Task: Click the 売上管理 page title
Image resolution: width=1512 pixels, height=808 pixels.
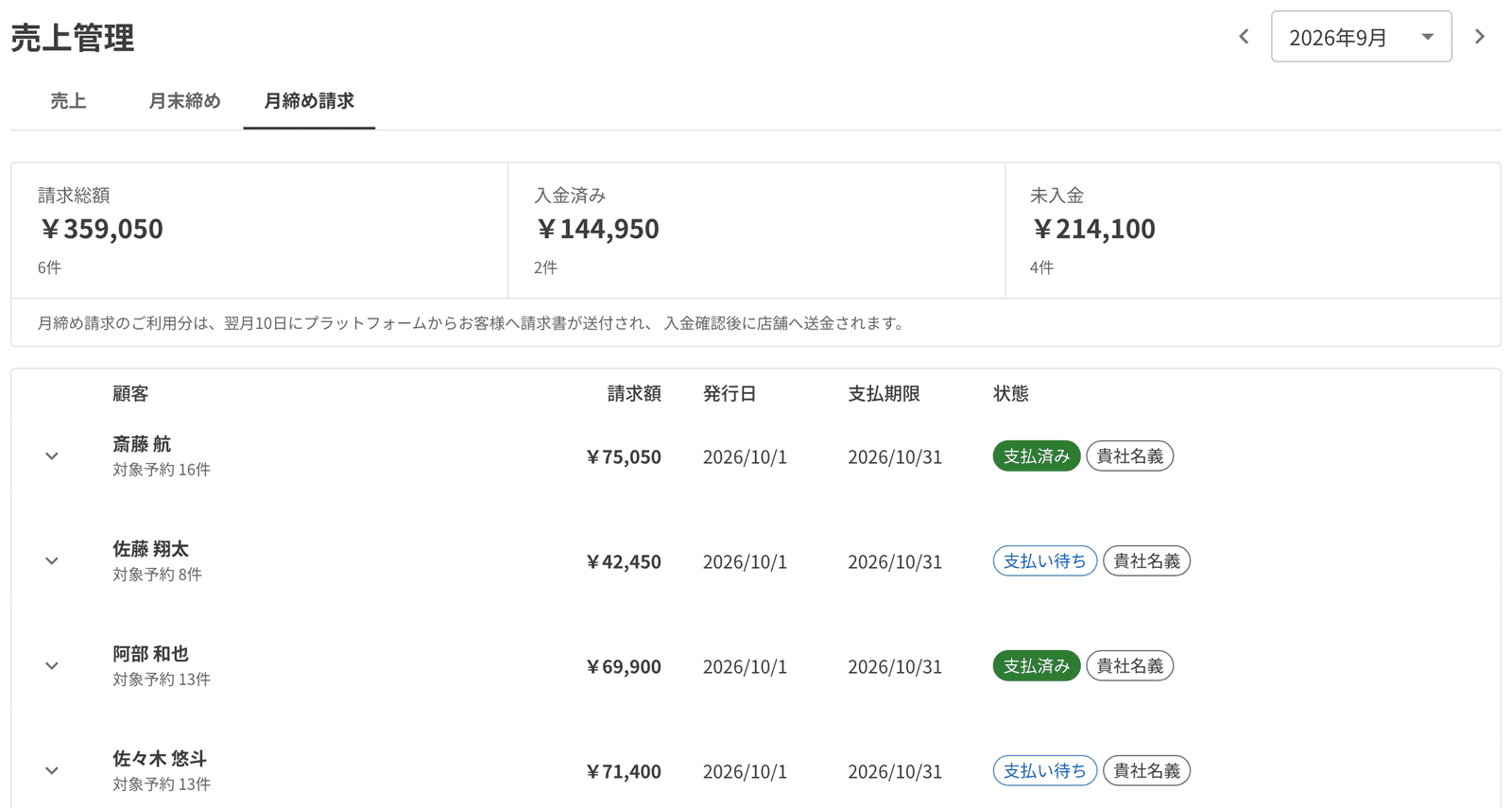Action: pyautogui.click(x=73, y=39)
